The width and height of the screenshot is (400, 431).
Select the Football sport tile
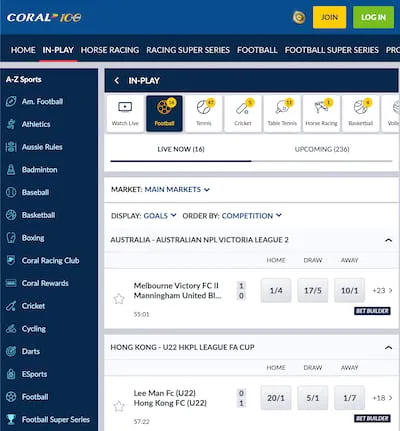(164, 114)
